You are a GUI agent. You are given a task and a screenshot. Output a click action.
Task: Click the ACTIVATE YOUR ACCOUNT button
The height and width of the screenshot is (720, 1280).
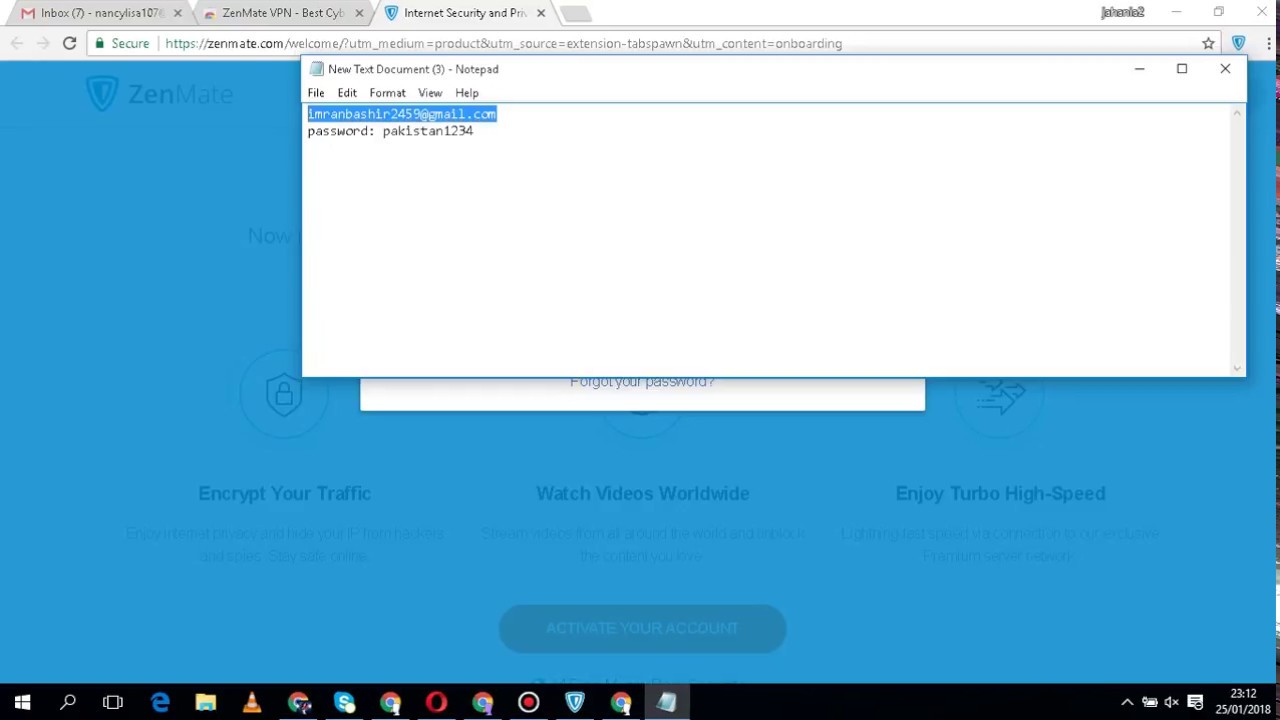tap(642, 628)
